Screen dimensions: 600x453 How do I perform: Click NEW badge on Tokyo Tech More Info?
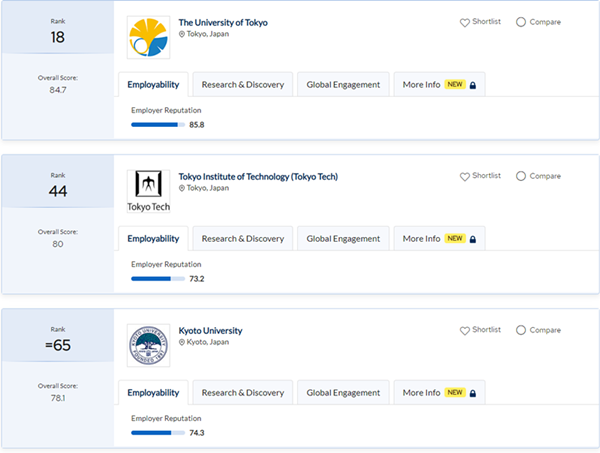click(455, 238)
